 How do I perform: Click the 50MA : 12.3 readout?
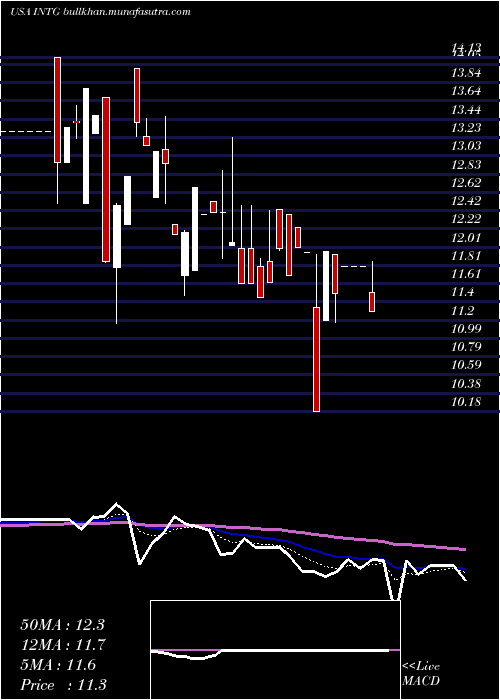[x=62, y=625]
